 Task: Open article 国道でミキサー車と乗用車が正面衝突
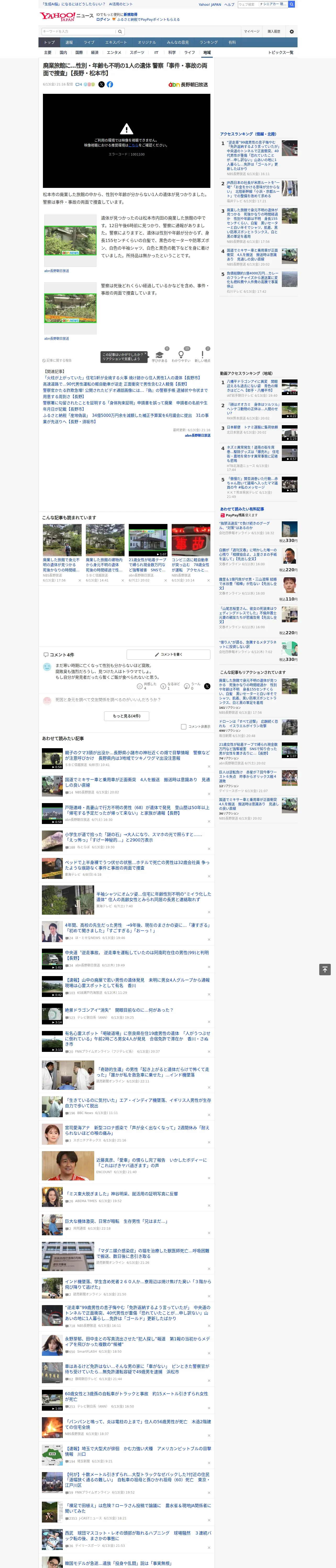[137, 782]
